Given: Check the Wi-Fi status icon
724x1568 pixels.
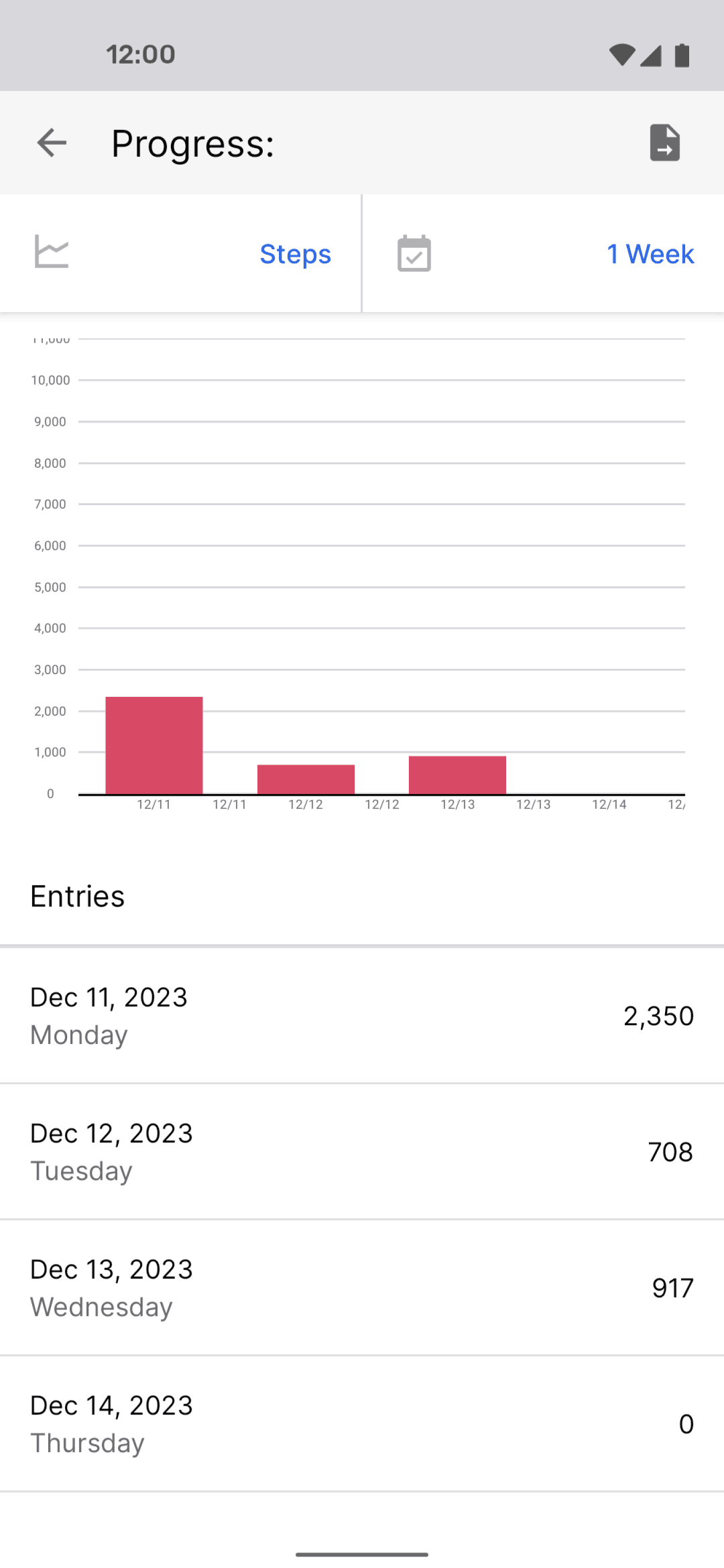Looking at the screenshot, I should [x=622, y=55].
